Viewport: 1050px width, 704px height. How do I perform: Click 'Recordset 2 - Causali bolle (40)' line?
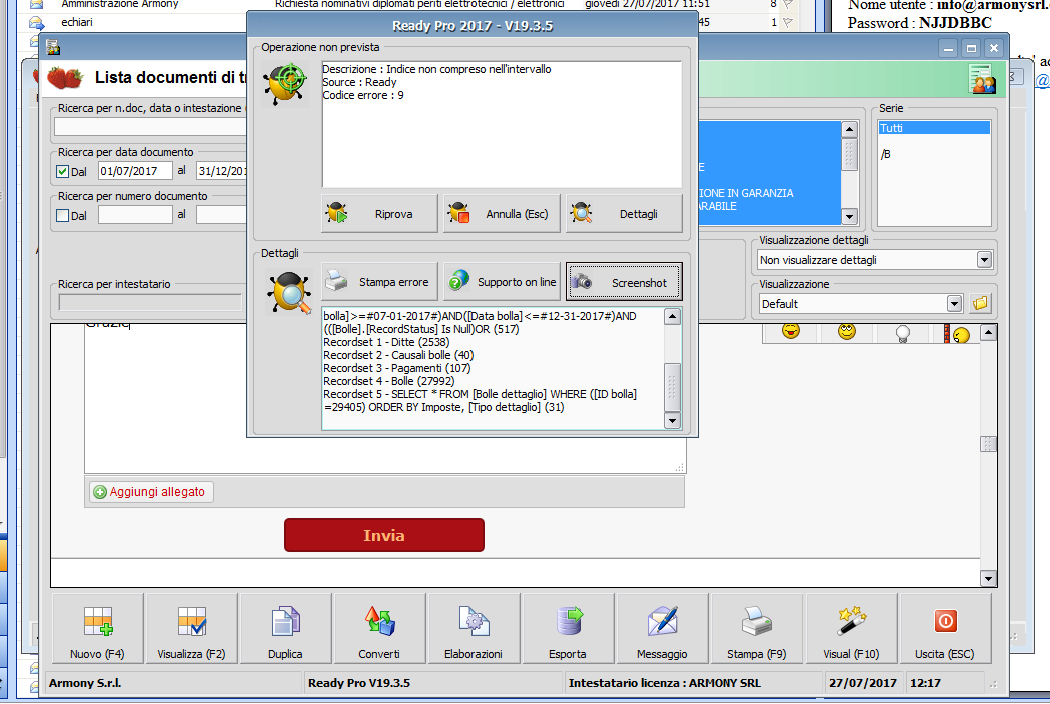point(398,355)
